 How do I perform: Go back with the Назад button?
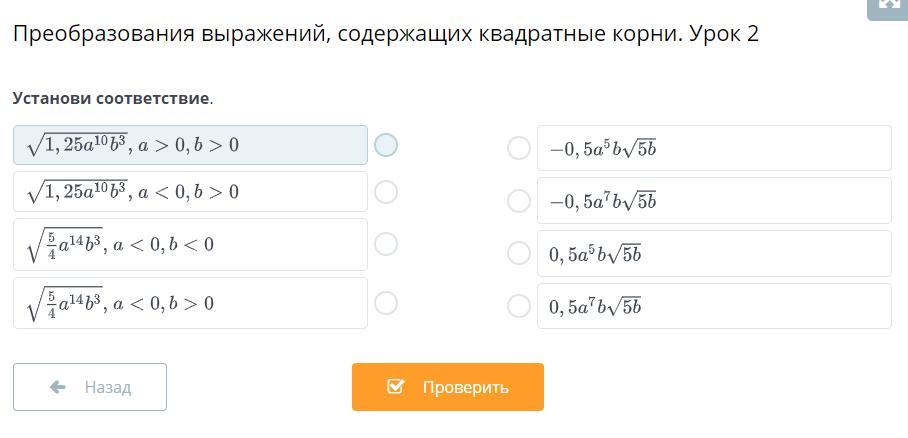tap(90, 387)
